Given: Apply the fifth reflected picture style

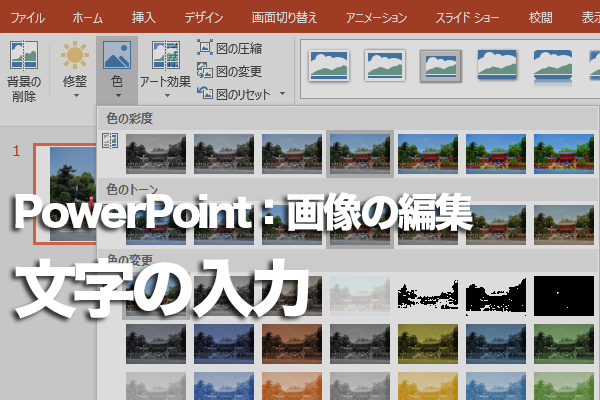Looking at the screenshot, I should coord(553,67).
